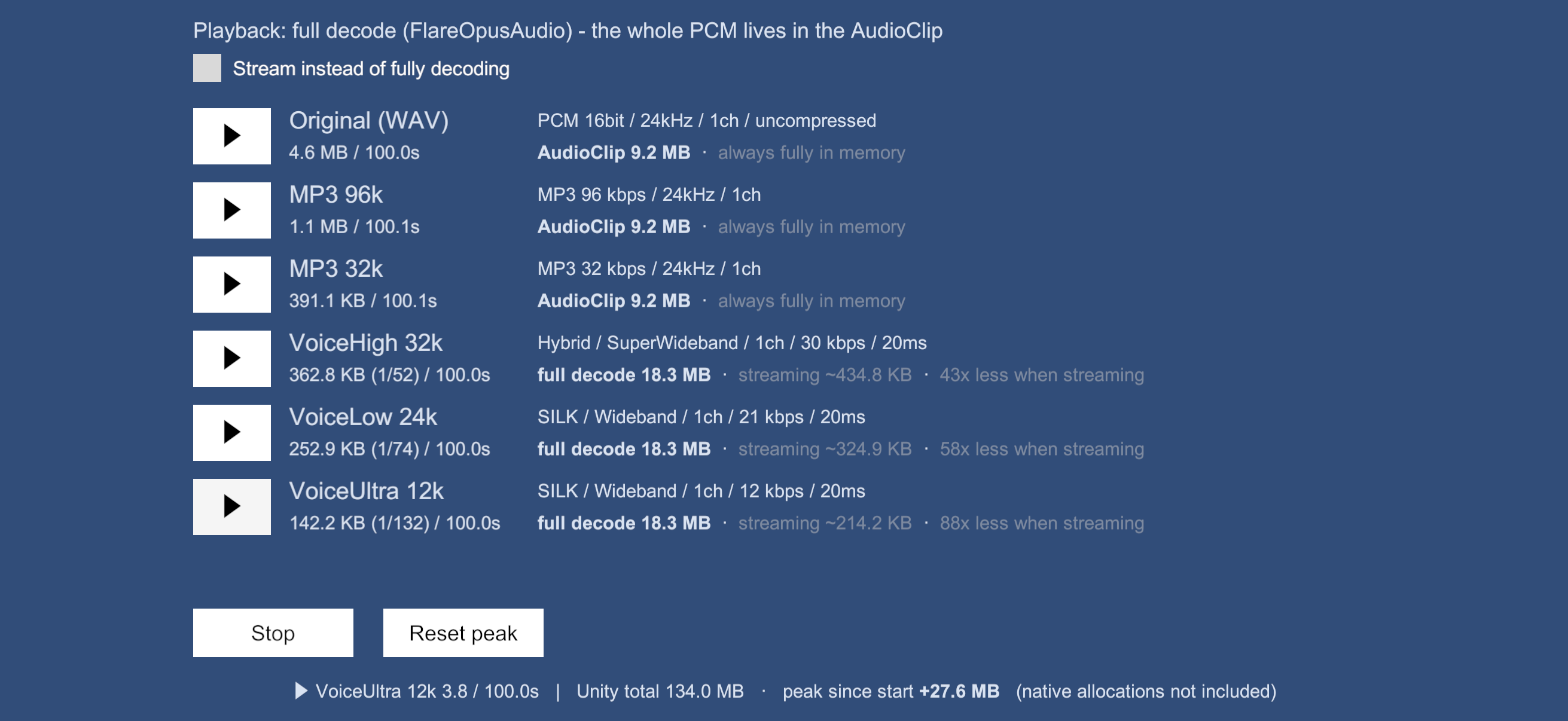Play the MP3 32k clip
This screenshot has height=721, width=1568.
[x=231, y=284]
